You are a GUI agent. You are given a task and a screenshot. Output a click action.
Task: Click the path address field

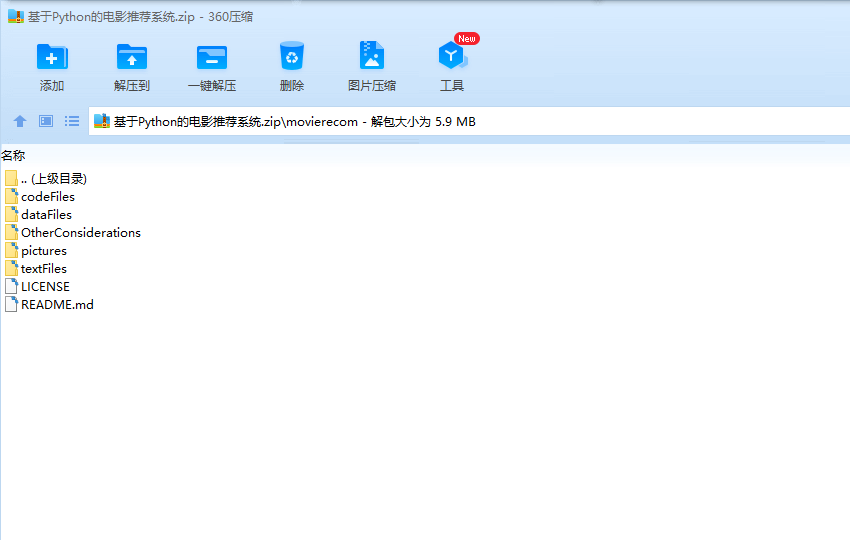pos(469,121)
